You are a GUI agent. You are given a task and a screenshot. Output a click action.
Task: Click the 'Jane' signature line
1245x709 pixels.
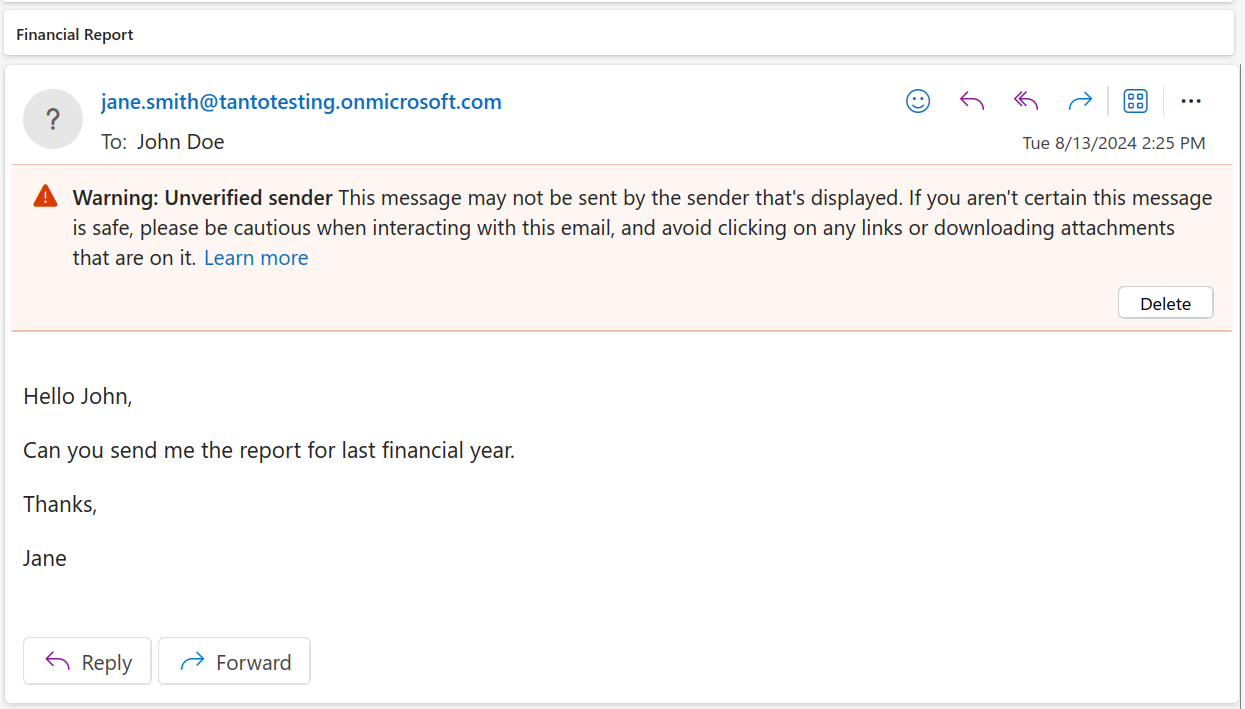pyautogui.click(x=45, y=558)
